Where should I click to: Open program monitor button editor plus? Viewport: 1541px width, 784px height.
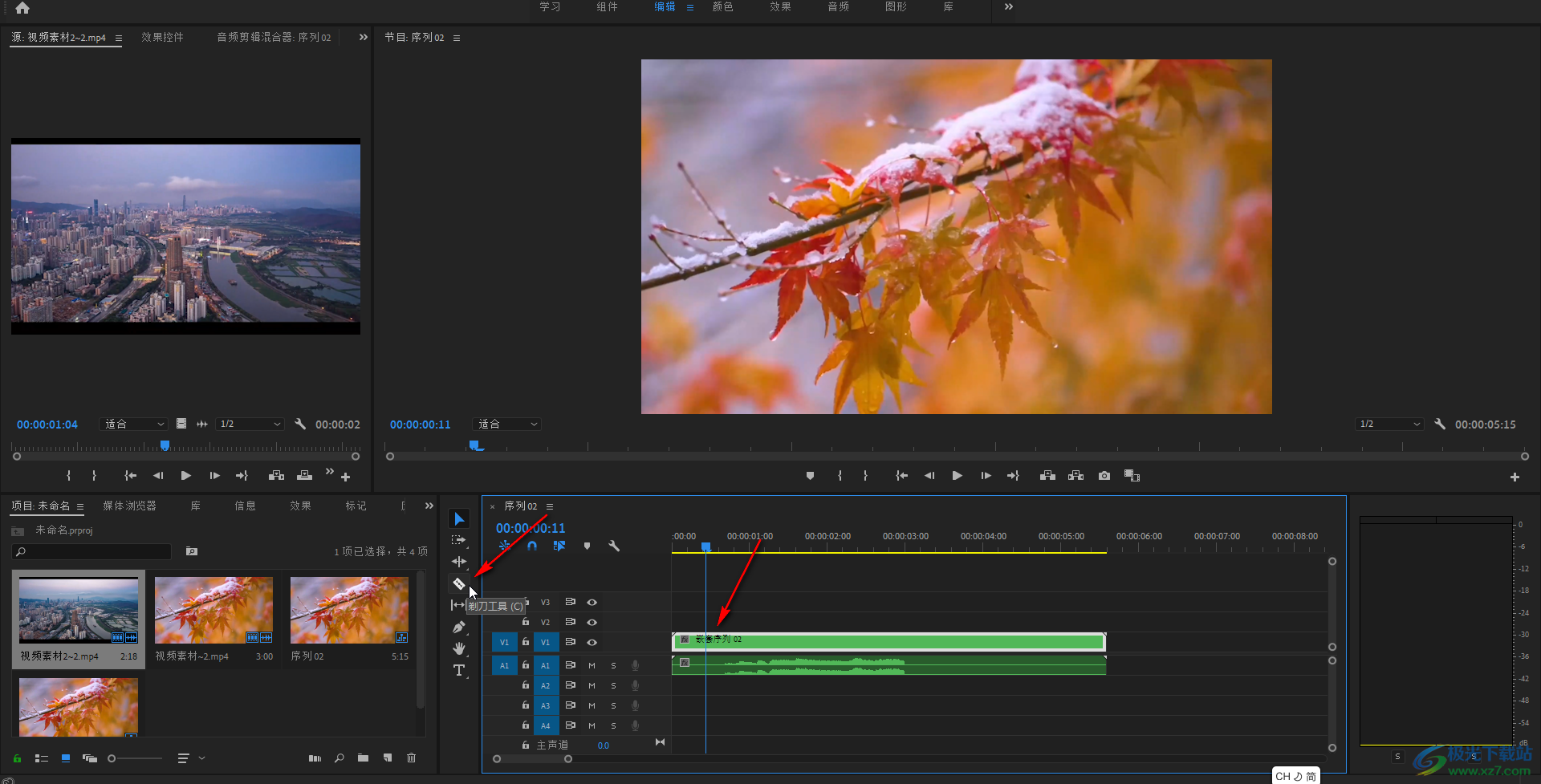pyautogui.click(x=1515, y=477)
